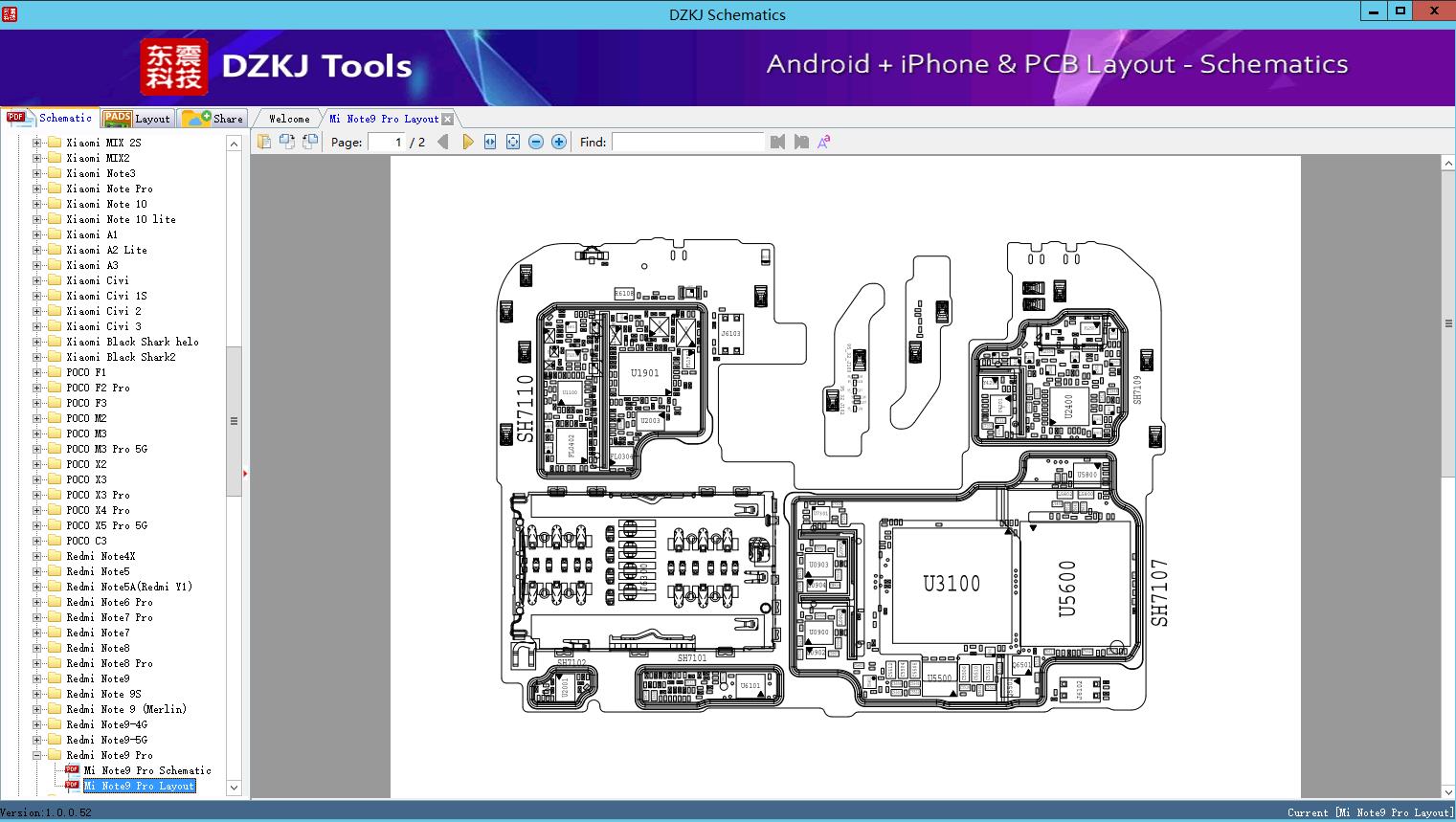This screenshot has width=1456, height=822.
Task: Go to the next page arrow
Action: (x=467, y=142)
